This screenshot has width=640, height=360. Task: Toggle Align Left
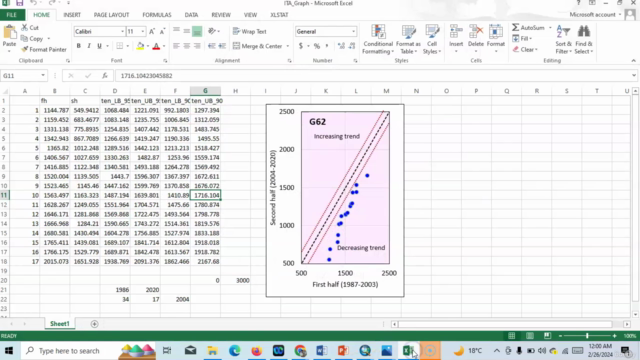click(x=176, y=46)
